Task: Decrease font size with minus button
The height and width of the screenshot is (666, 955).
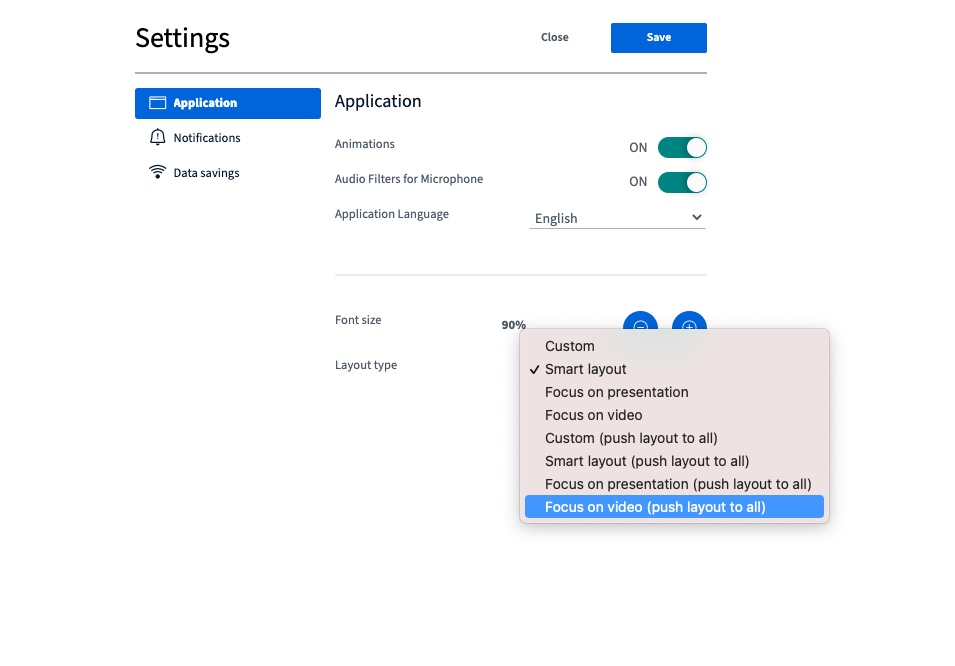Action: coord(640,322)
